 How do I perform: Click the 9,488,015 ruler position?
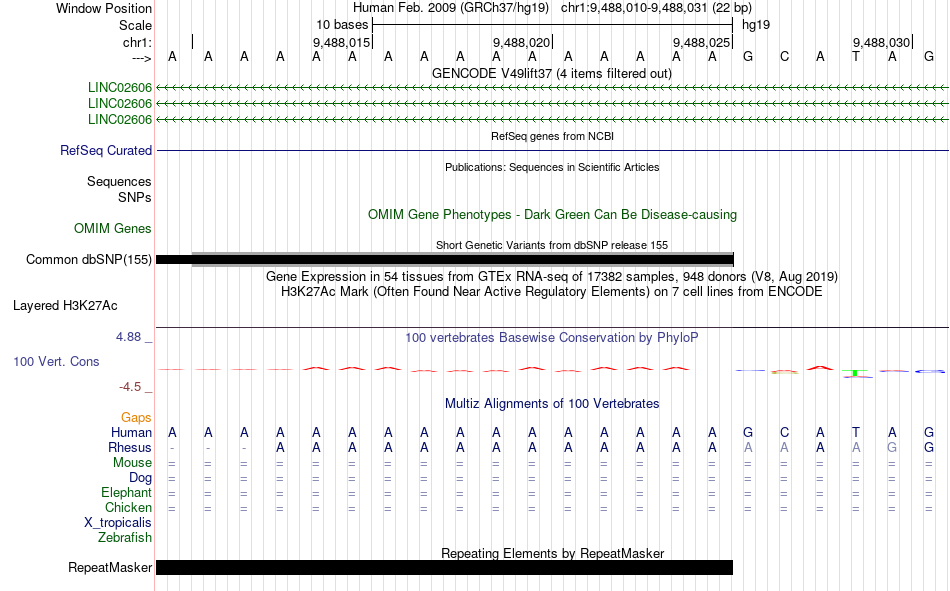point(341,42)
